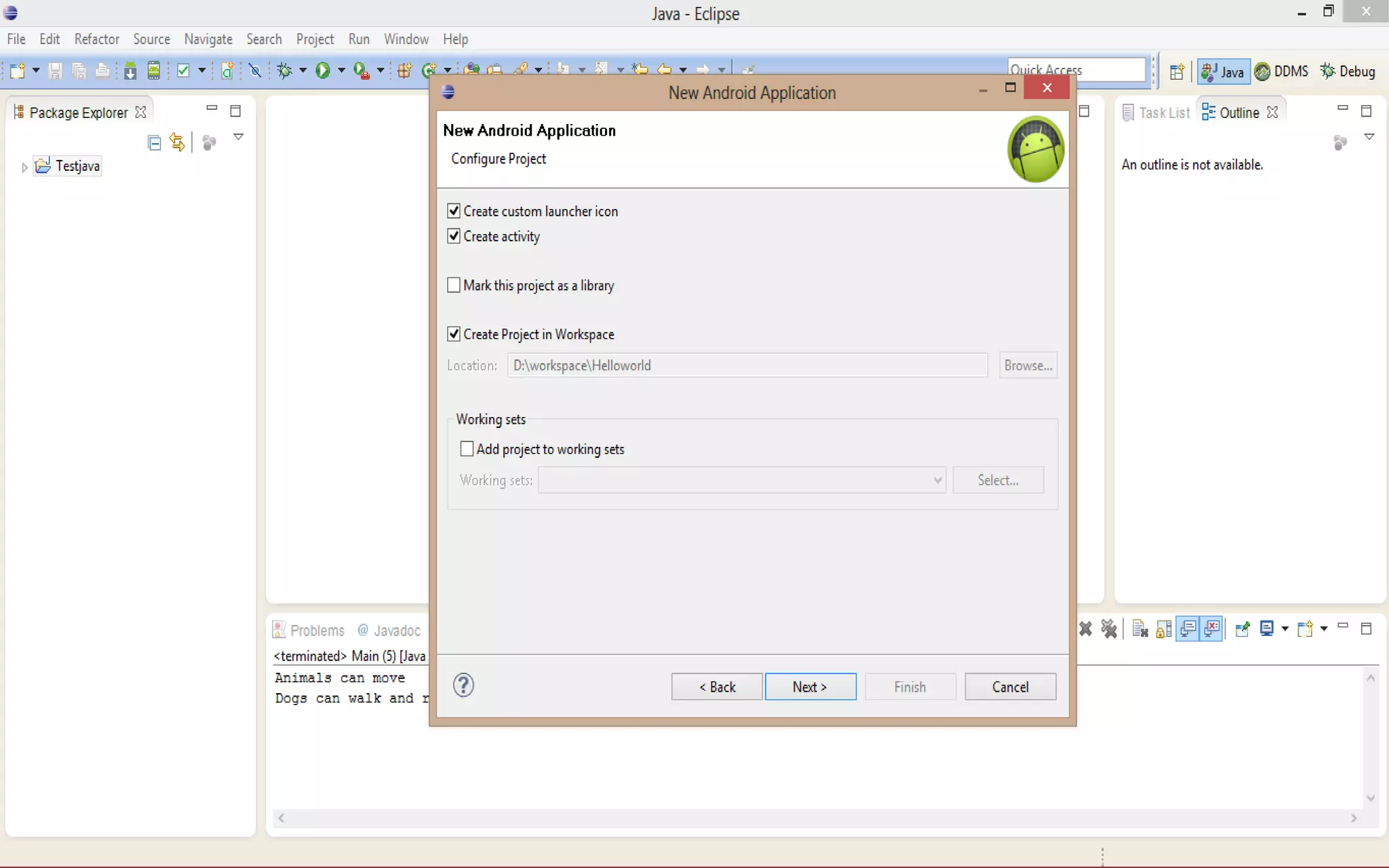
Task: Click the Run Last Tool icon
Action: pos(361,71)
